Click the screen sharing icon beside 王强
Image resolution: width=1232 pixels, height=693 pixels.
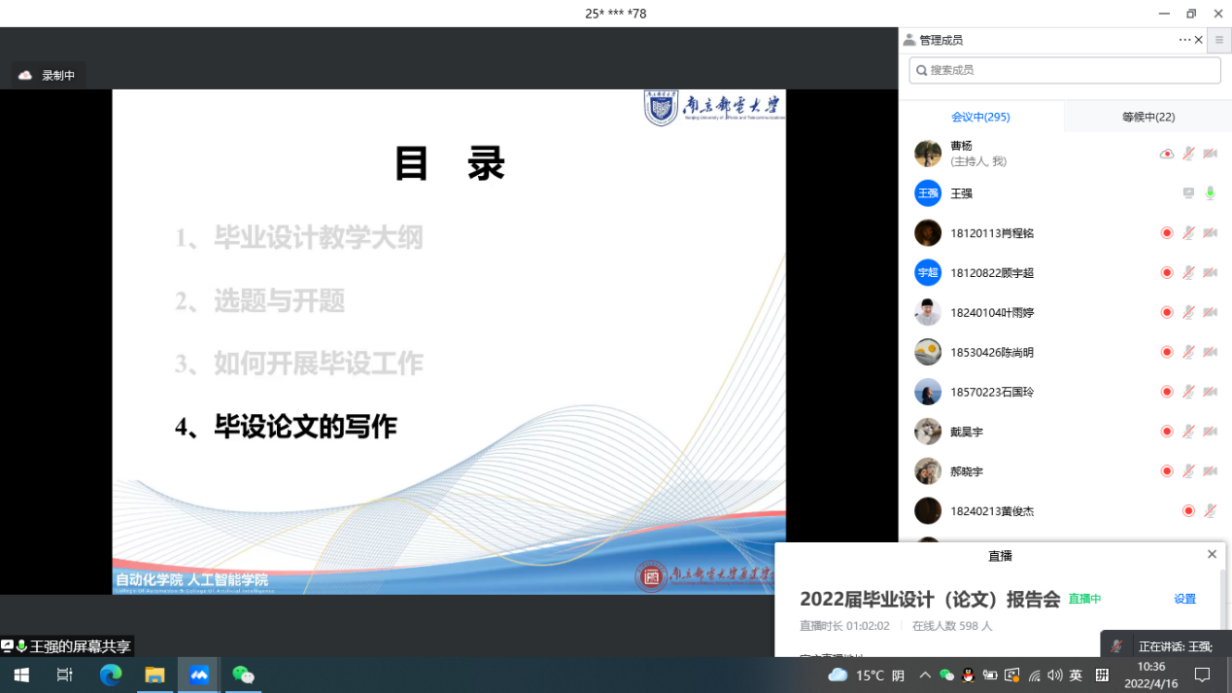coord(1188,193)
